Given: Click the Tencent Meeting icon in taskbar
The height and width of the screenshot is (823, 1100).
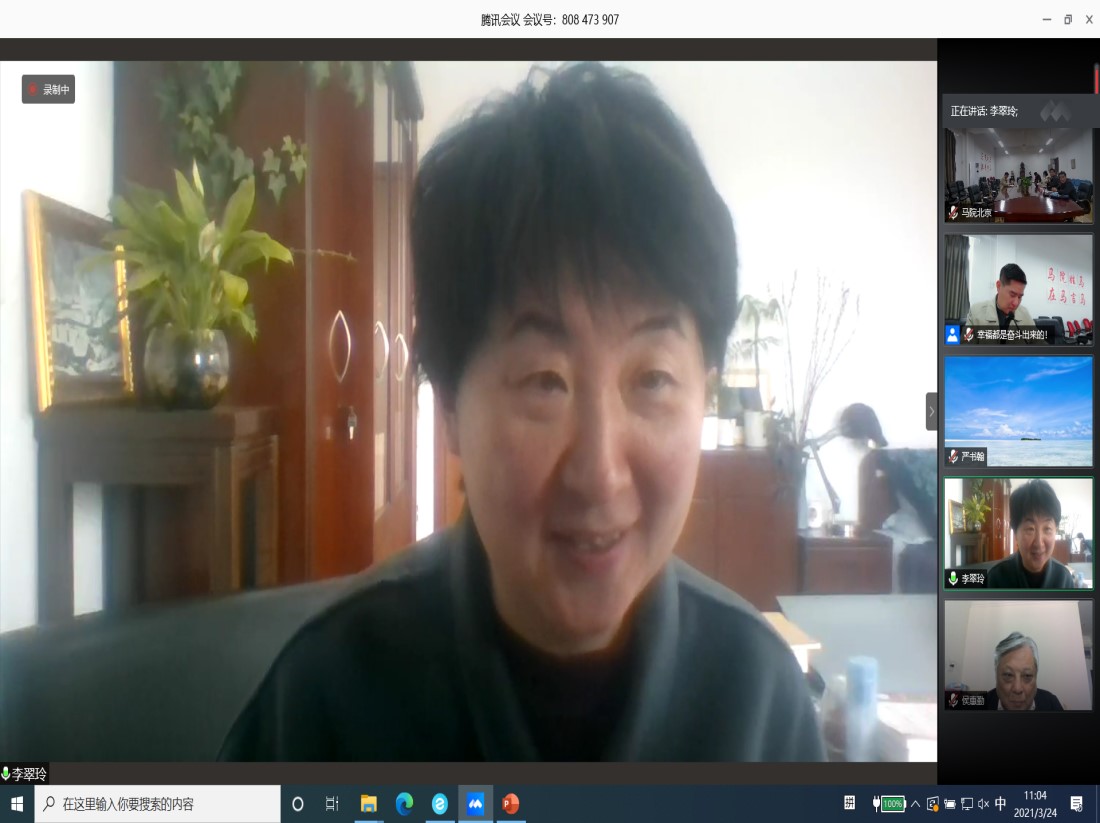Looking at the screenshot, I should (476, 804).
